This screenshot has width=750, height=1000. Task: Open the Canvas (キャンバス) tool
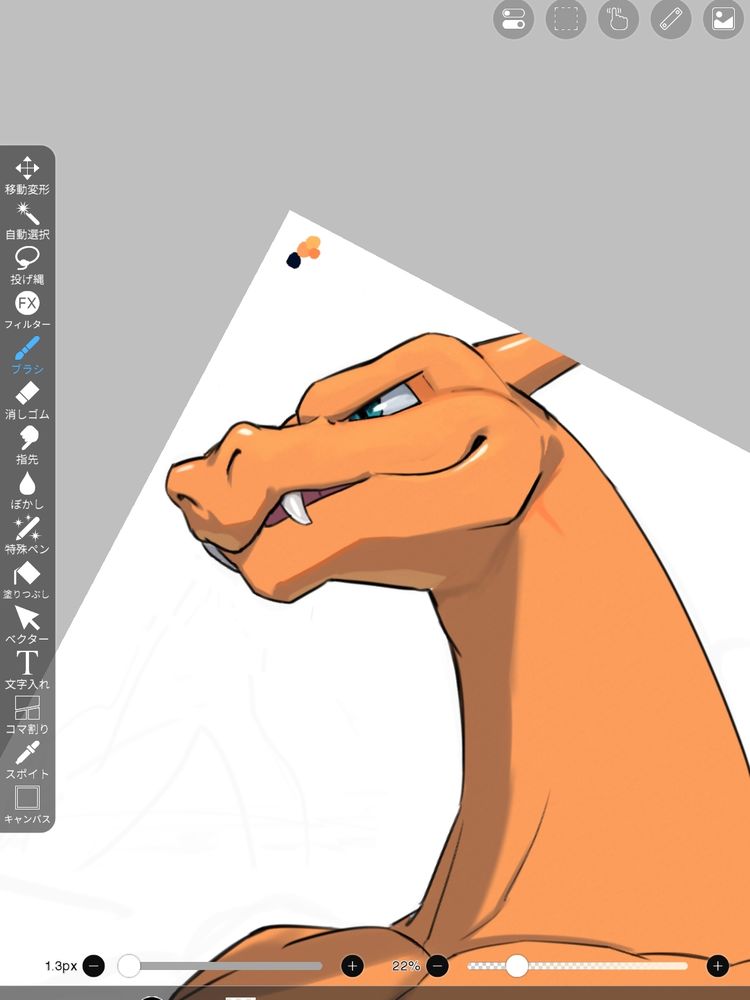point(27,805)
